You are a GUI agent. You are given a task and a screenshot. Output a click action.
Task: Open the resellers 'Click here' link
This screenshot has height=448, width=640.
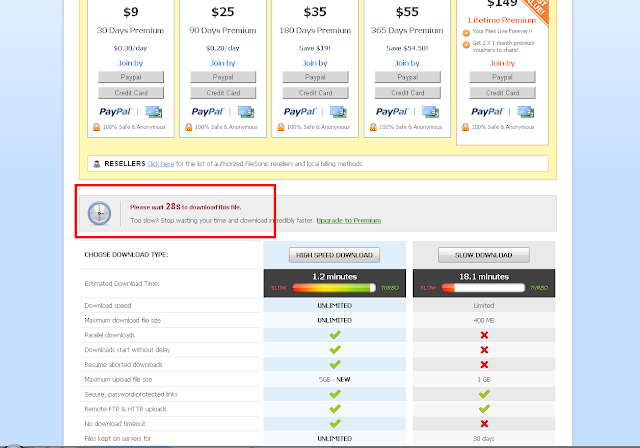161,164
